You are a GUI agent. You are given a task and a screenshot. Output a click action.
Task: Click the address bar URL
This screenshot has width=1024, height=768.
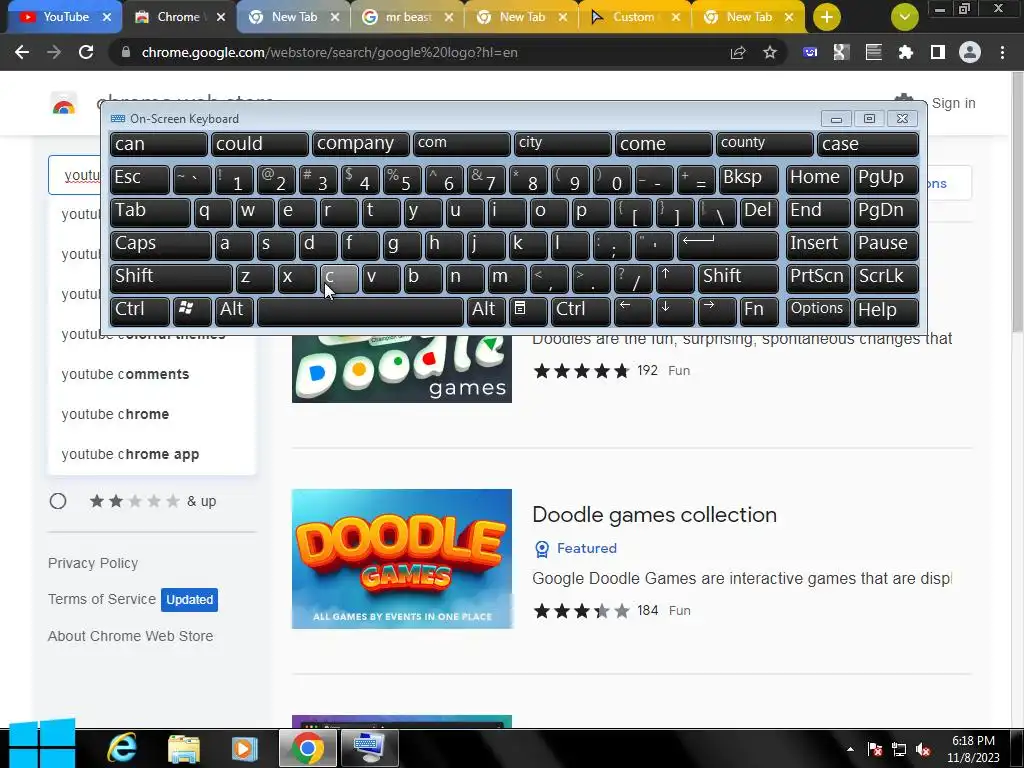(329, 52)
